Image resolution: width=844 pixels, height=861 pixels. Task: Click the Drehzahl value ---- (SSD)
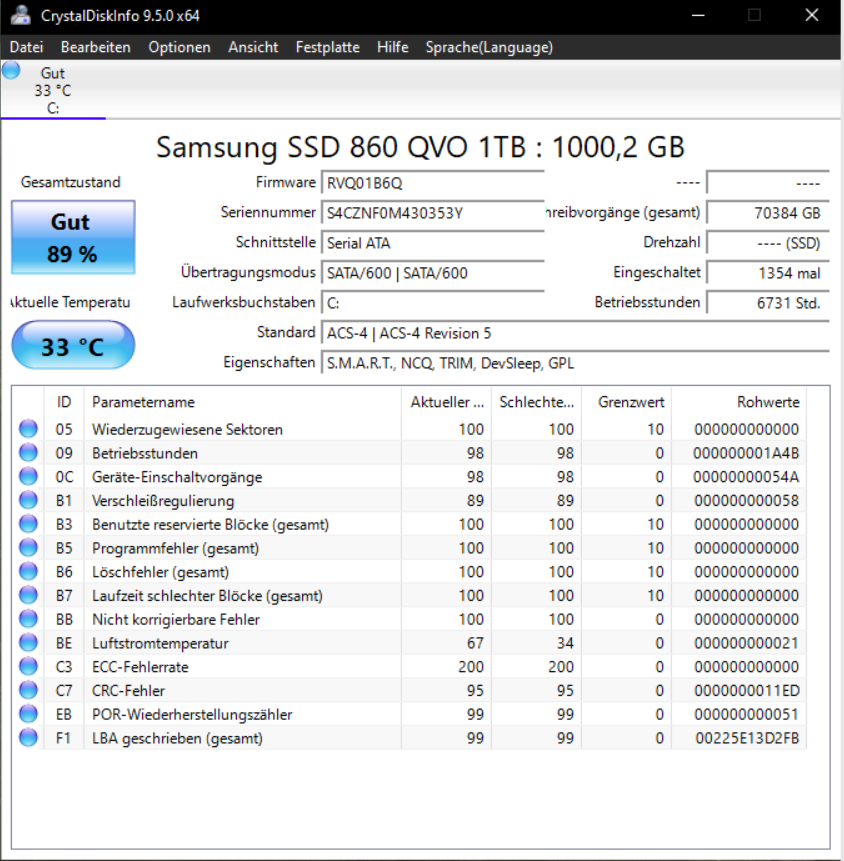click(768, 243)
